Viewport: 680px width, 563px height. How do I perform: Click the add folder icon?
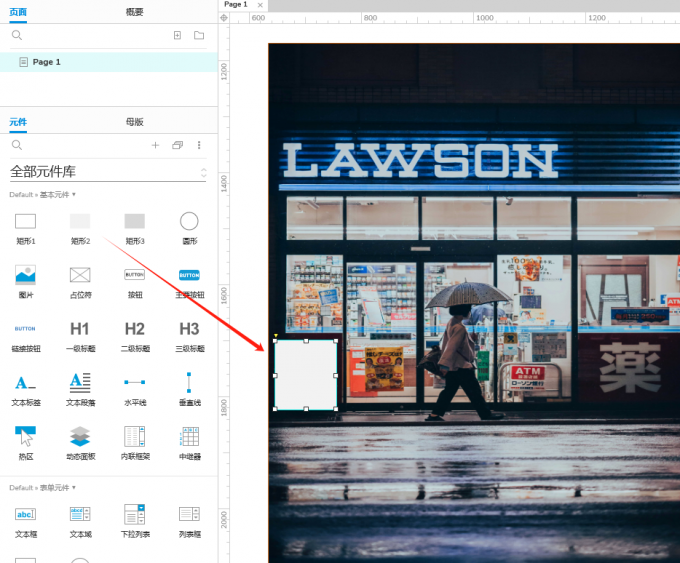[x=199, y=35]
